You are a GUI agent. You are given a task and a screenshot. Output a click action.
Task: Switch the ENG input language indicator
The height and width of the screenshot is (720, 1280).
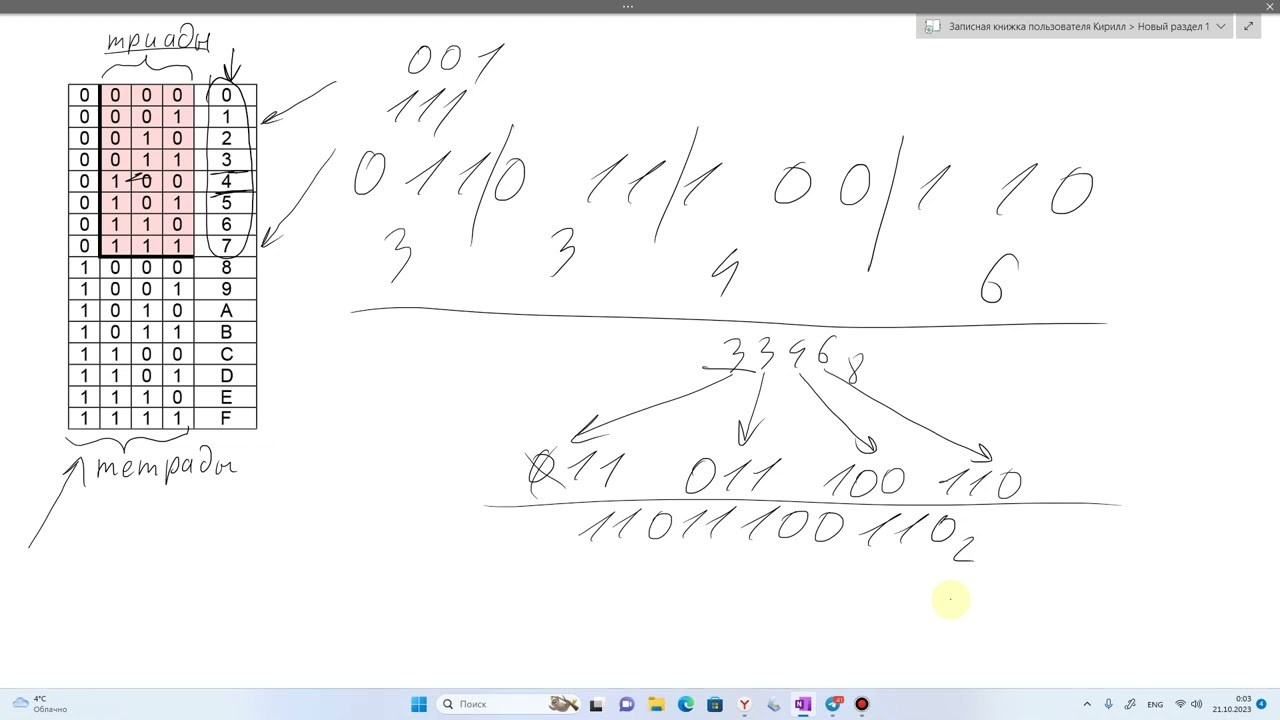(1155, 704)
